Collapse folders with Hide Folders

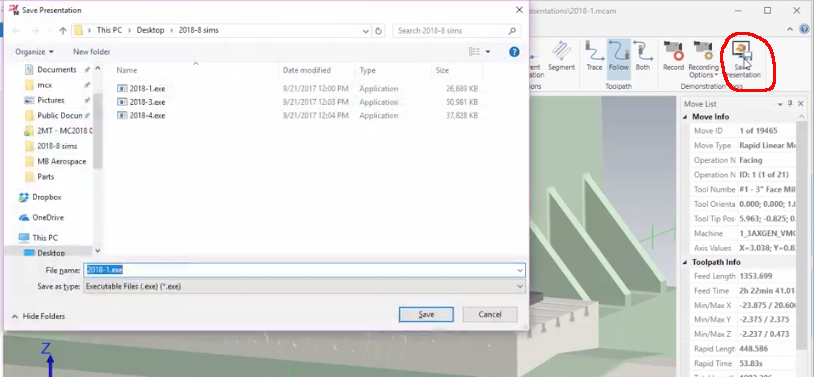tap(39, 317)
